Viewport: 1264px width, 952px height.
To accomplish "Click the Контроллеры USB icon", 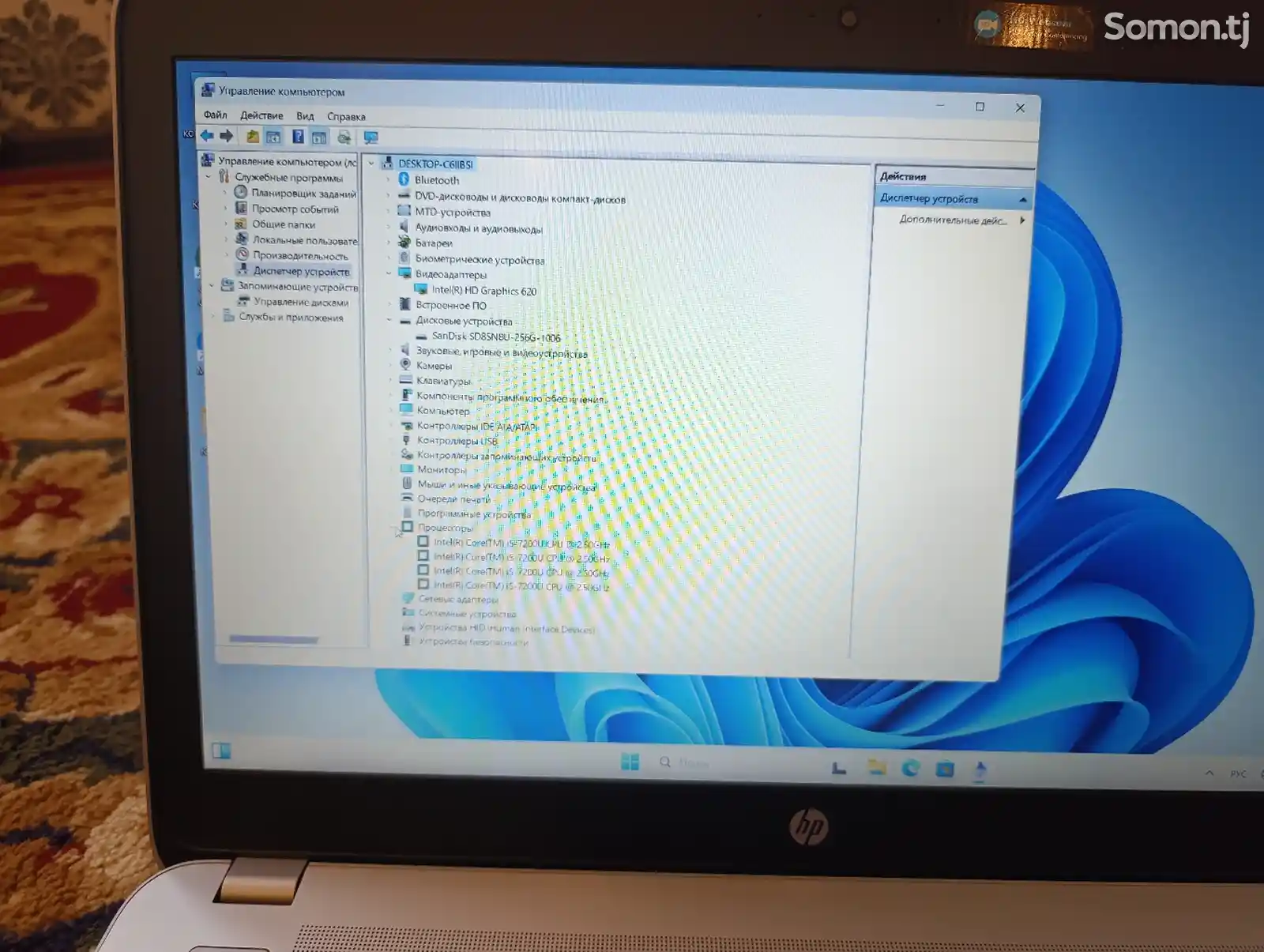I will click(x=406, y=440).
